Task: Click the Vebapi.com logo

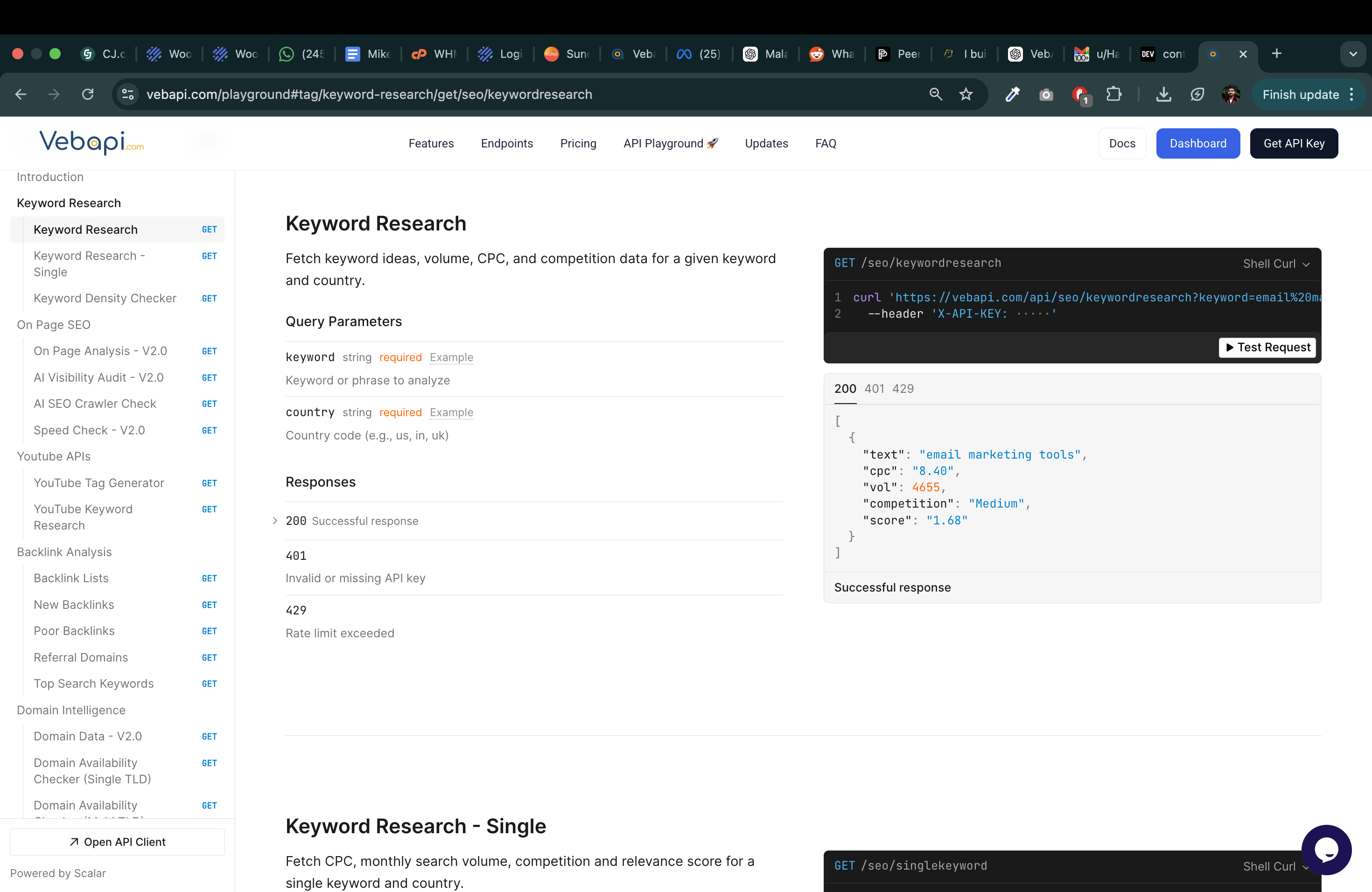Action: [x=90, y=142]
